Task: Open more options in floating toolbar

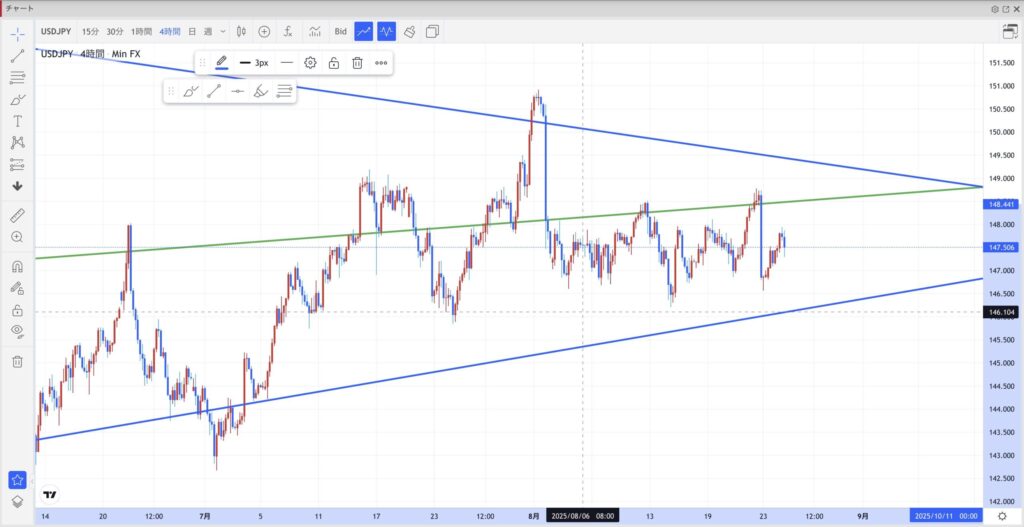Action: tap(381, 63)
